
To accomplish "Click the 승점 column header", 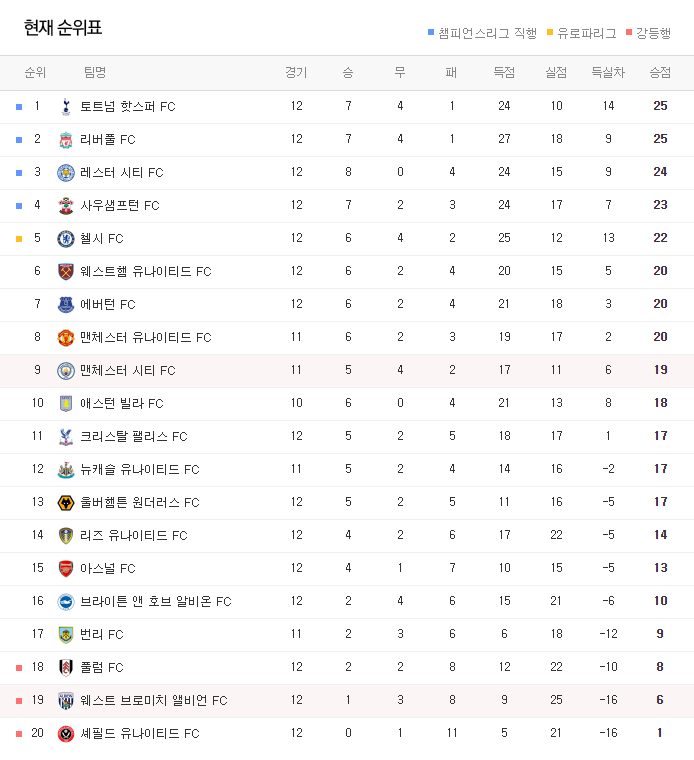I will click(x=660, y=73).
